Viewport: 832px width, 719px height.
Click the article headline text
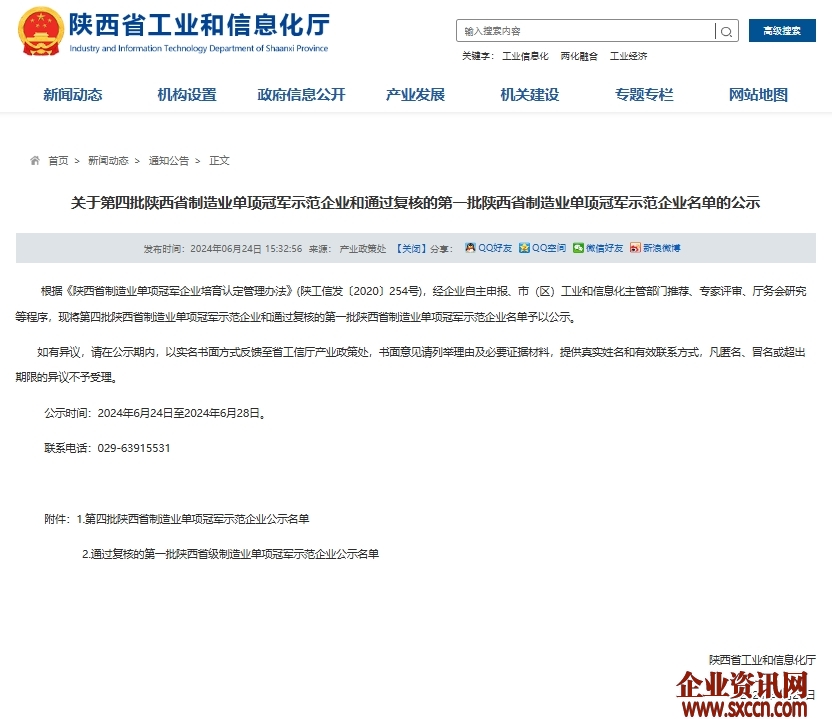(x=415, y=203)
